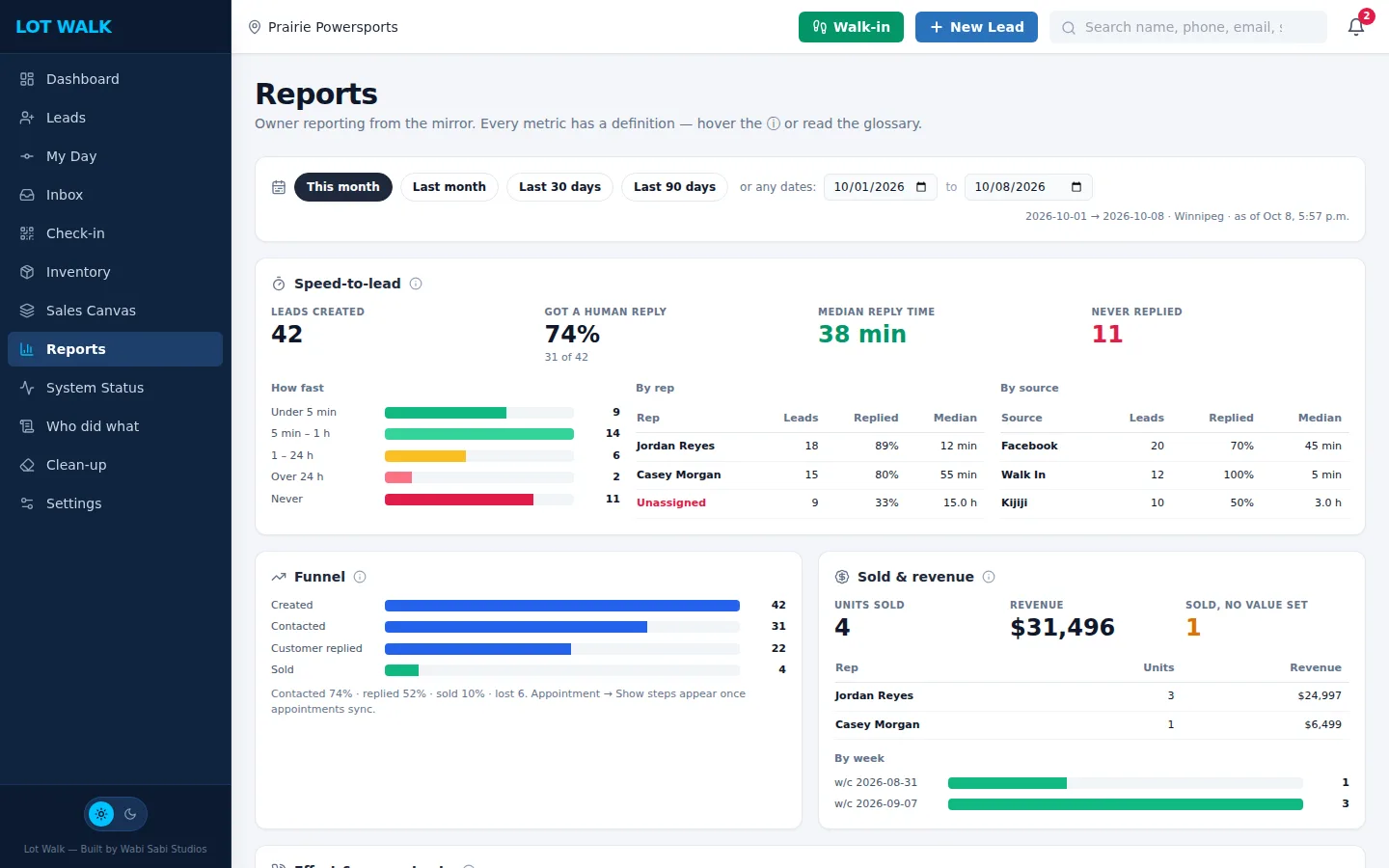Select the Last month range
This screenshot has height=868, width=1389.
pyautogui.click(x=449, y=187)
